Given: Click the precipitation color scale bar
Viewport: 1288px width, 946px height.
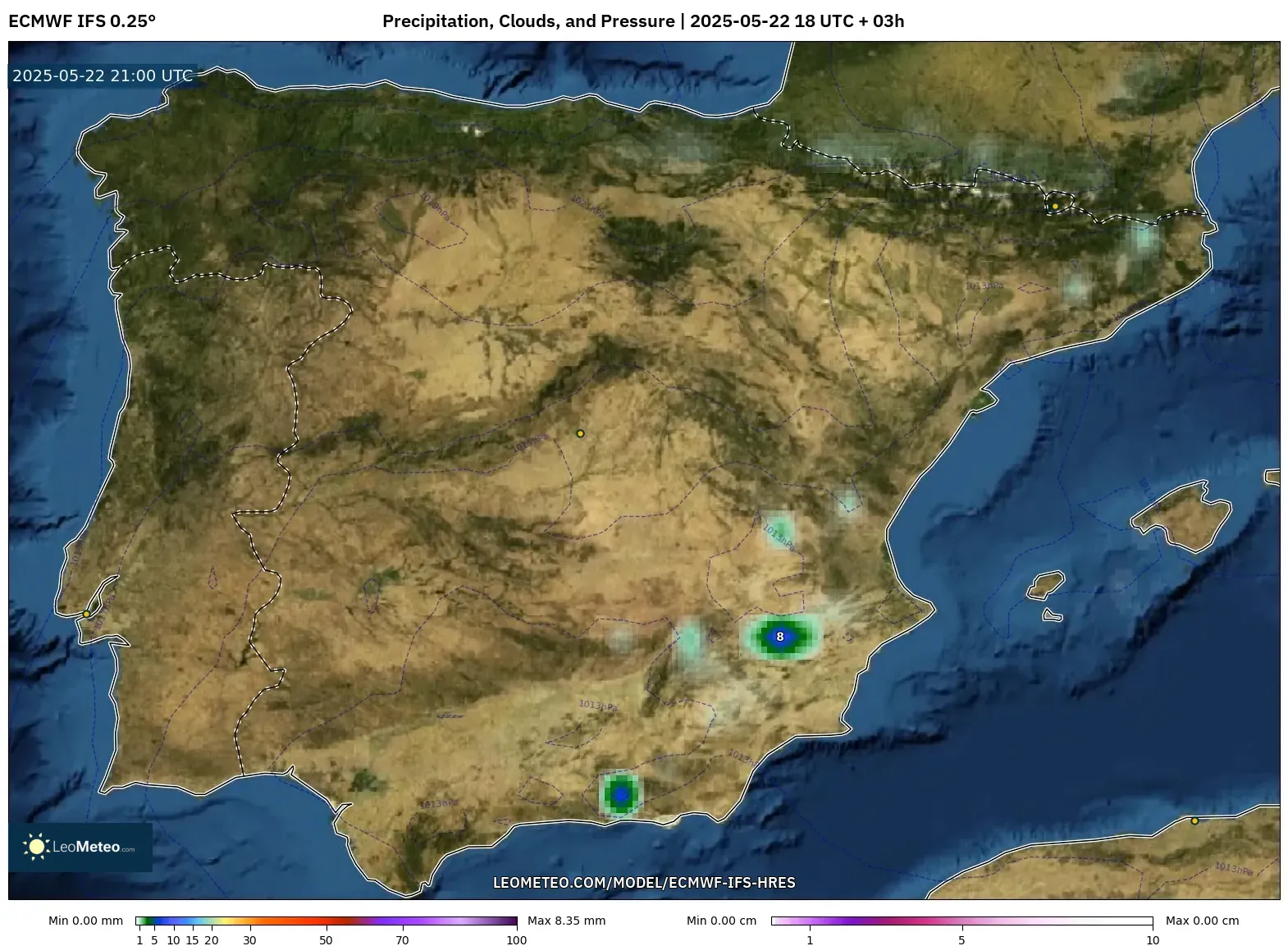Looking at the screenshot, I should (327, 921).
